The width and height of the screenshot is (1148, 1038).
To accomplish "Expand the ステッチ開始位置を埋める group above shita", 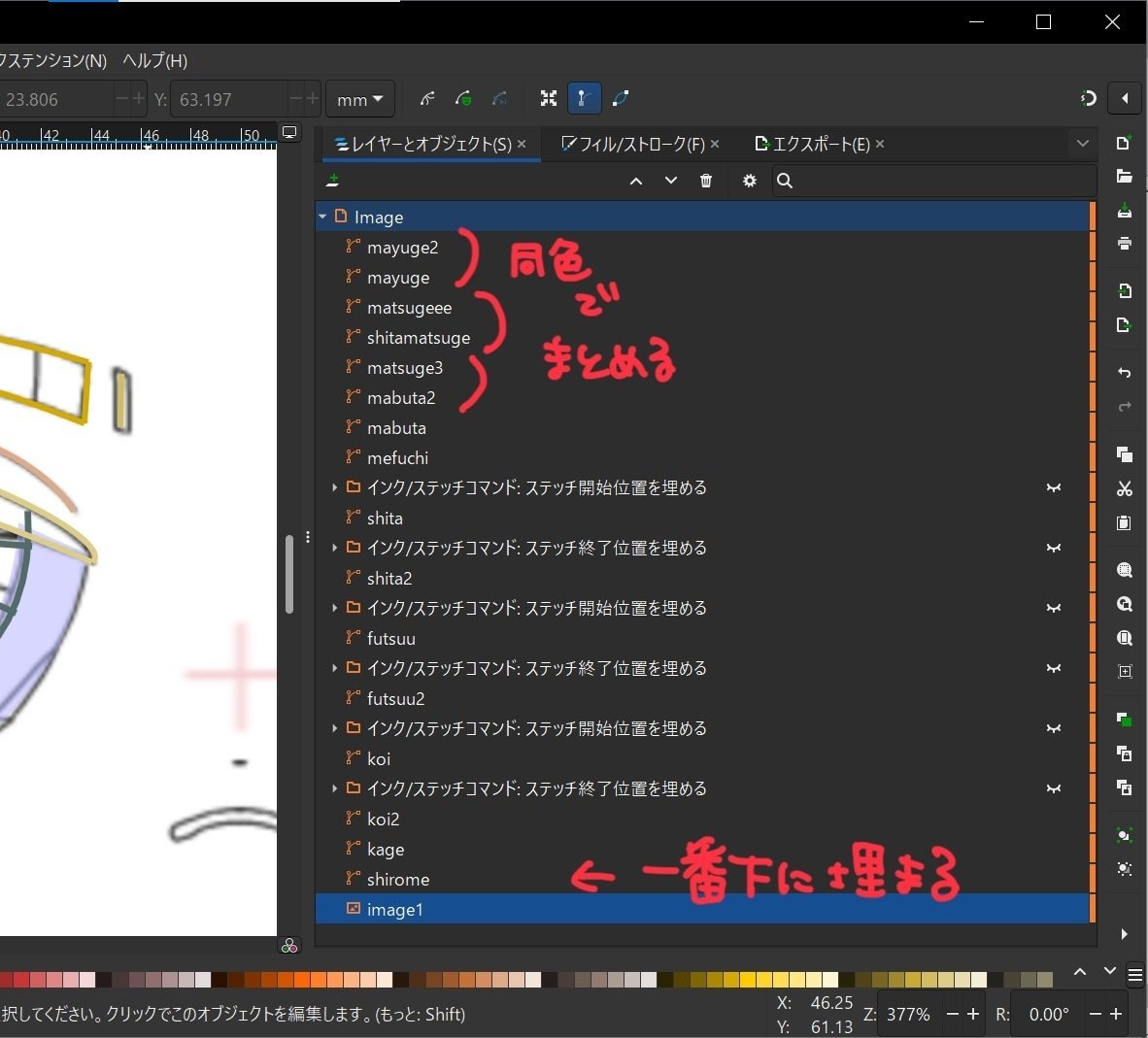I will 334,487.
